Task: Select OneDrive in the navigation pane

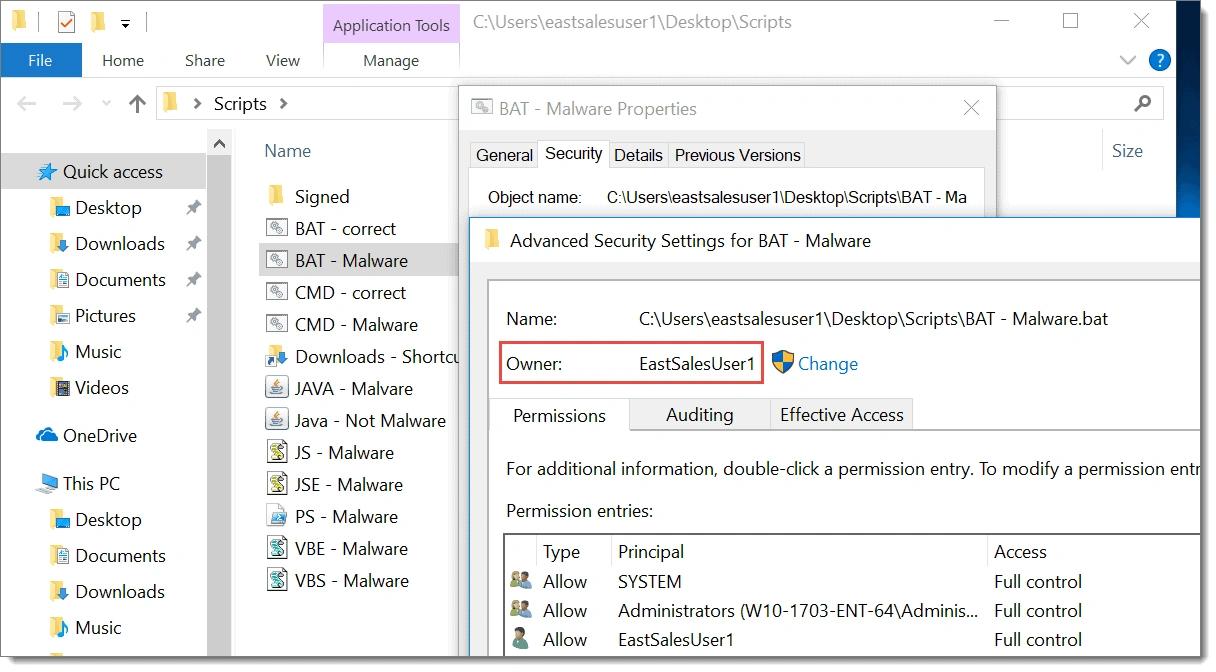Action: tap(99, 436)
